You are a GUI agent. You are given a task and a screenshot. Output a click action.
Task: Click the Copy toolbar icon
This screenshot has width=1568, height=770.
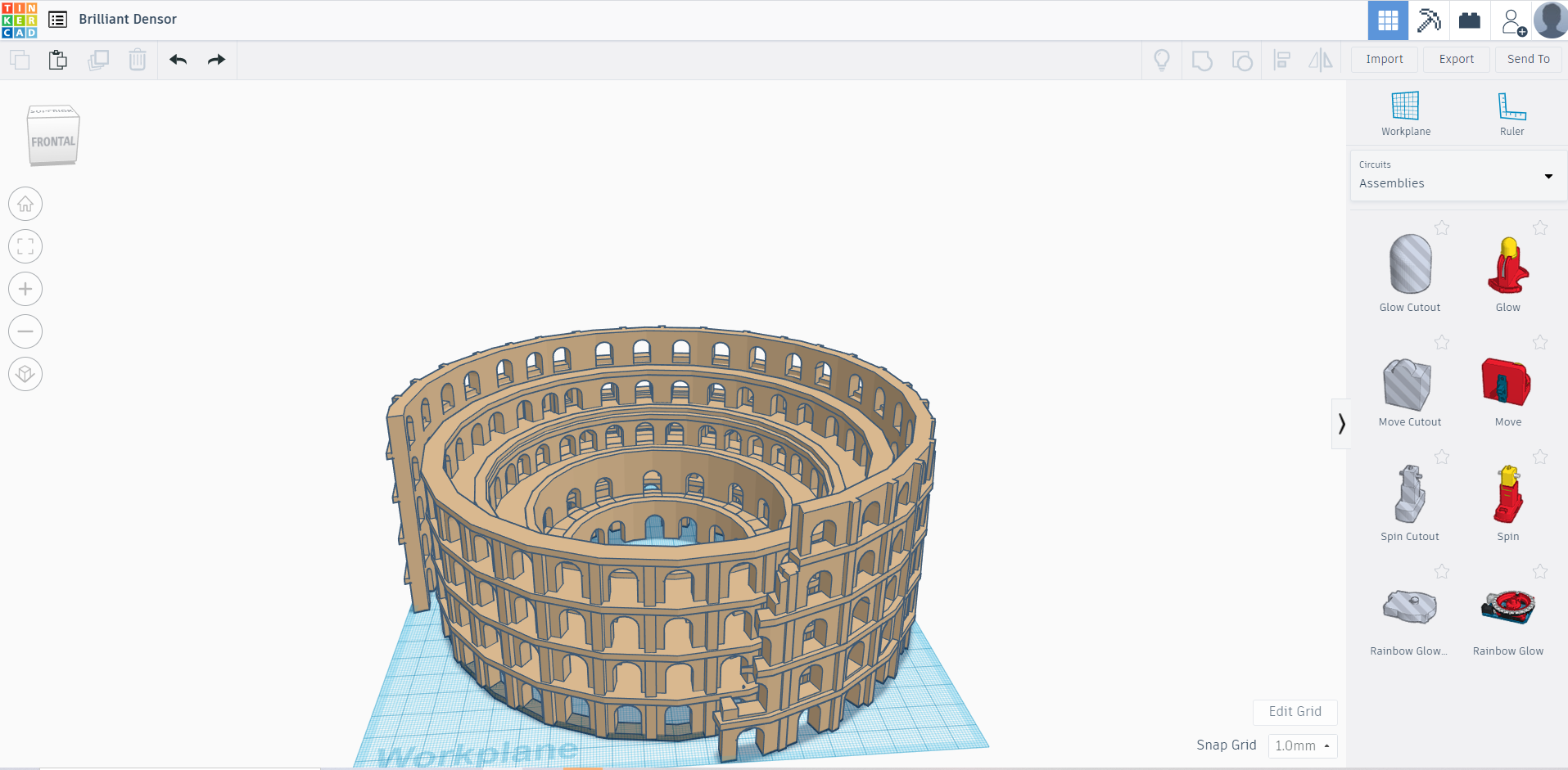point(20,60)
